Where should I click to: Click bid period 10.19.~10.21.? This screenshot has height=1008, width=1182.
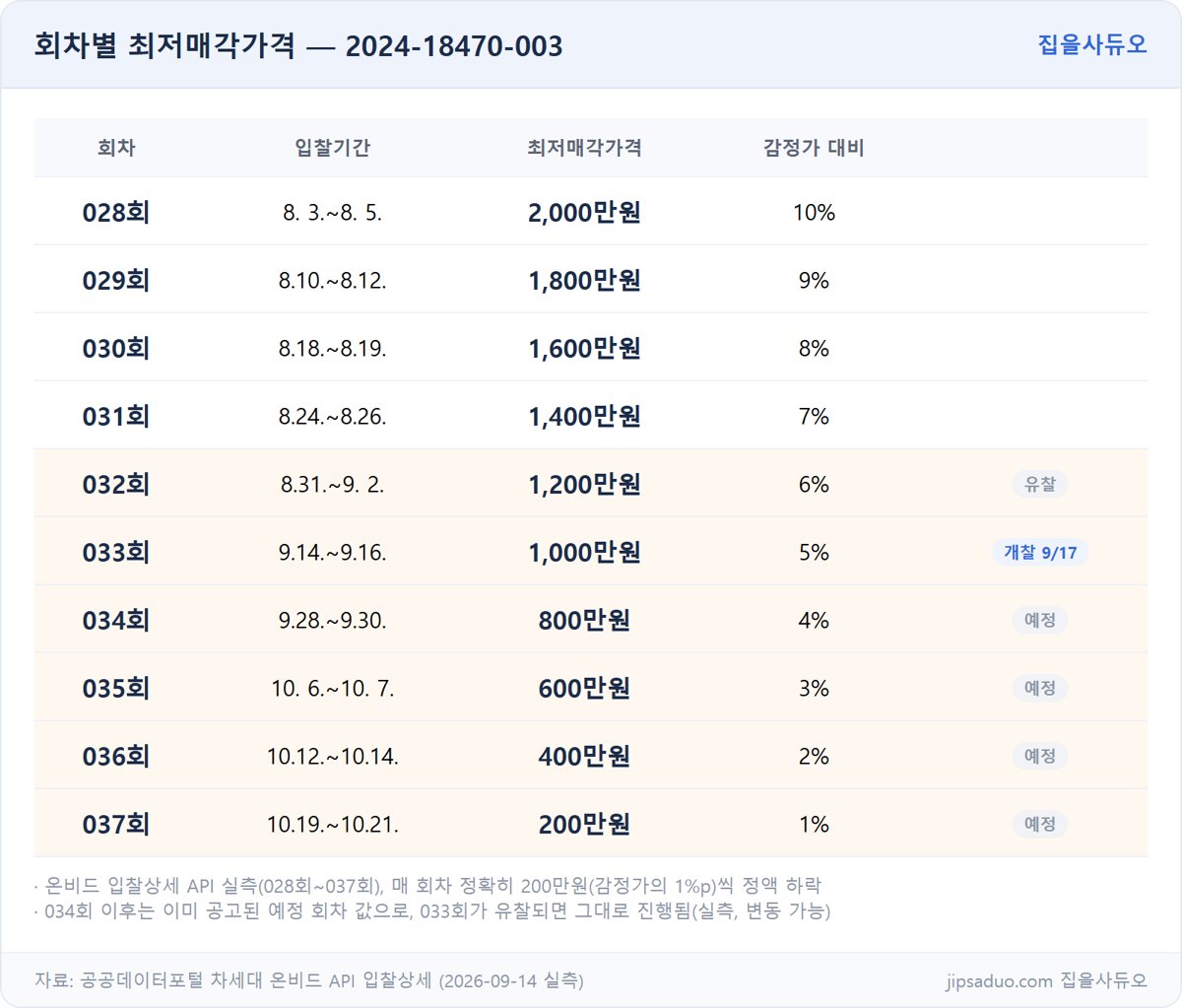[x=333, y=824]
